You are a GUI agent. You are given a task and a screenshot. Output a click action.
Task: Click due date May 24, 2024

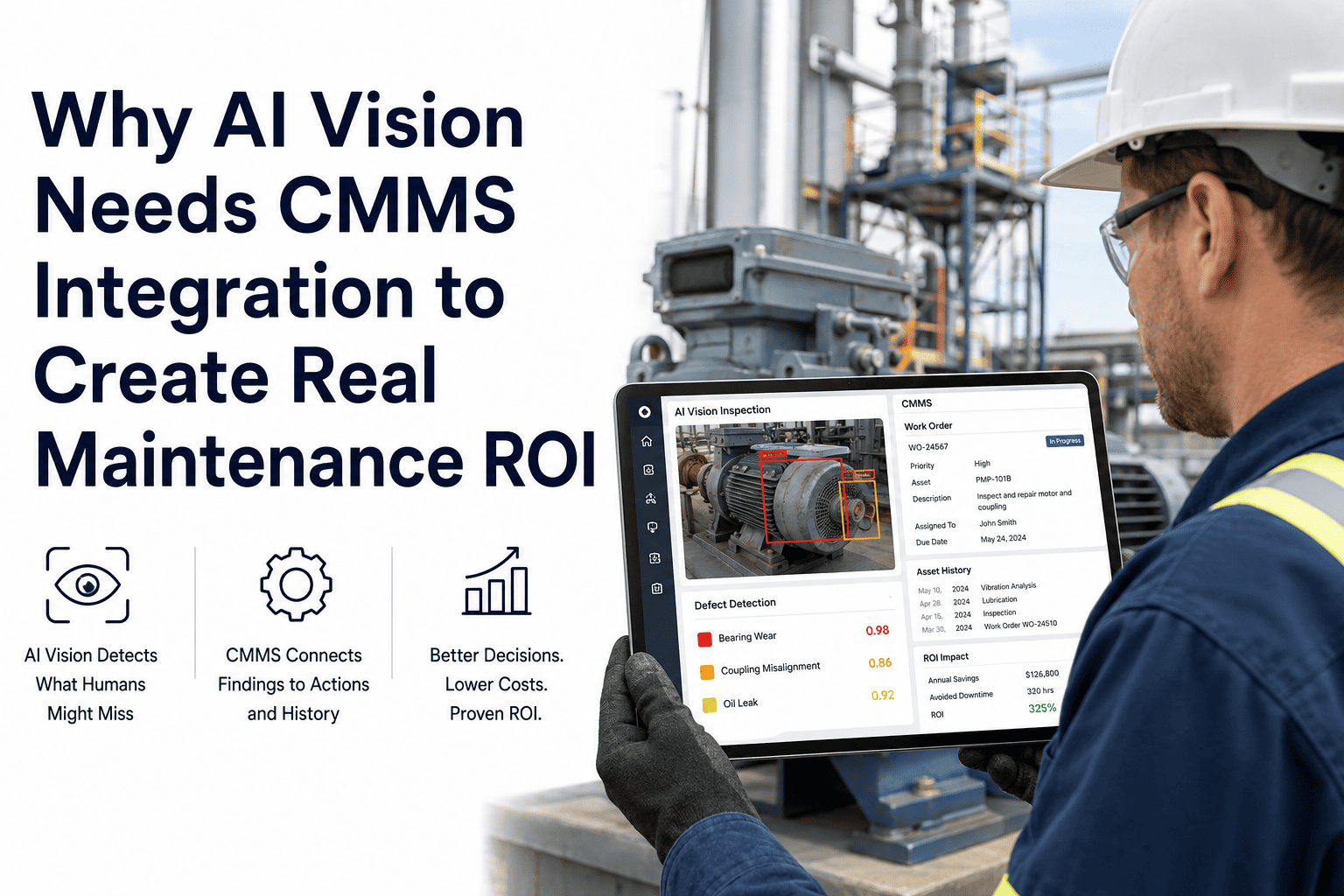point(1004,539)
